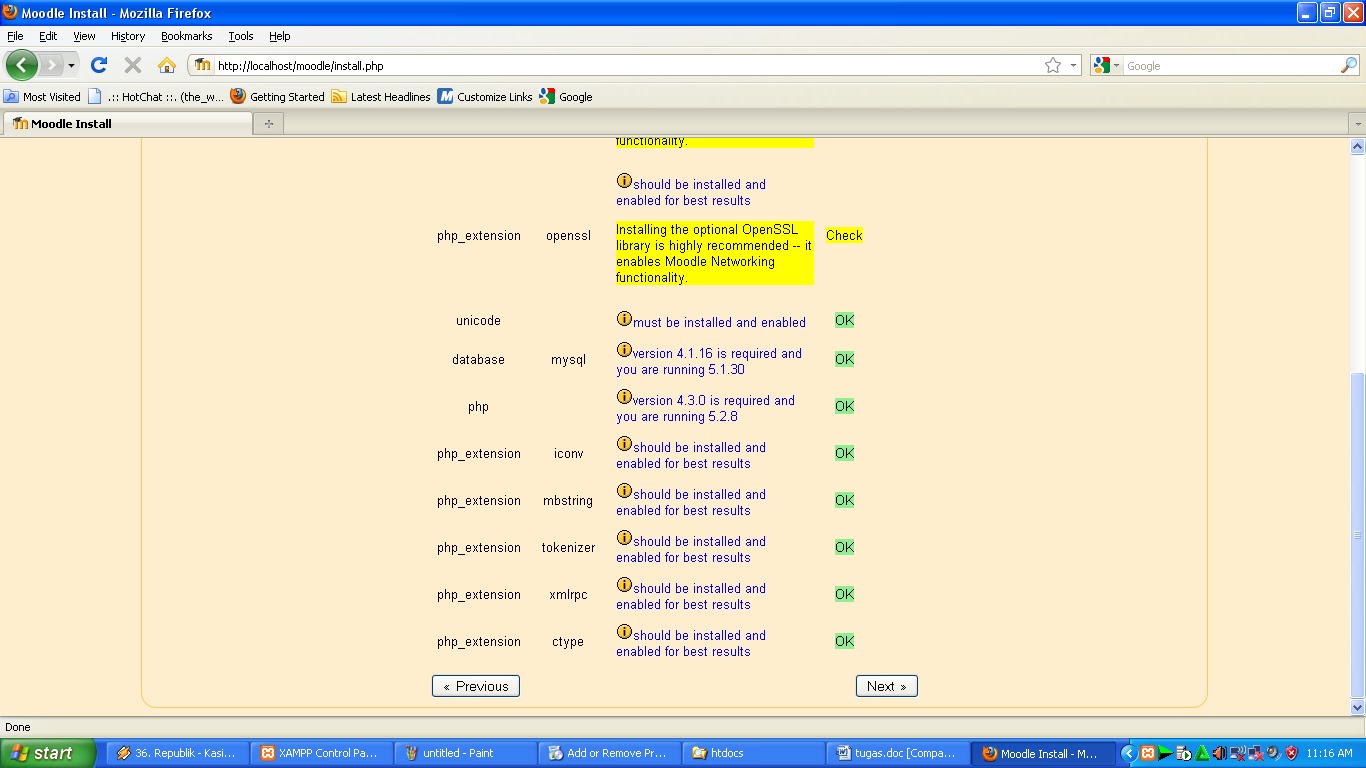
Task: Reload the current Moodle page
Action: point(98,65)
